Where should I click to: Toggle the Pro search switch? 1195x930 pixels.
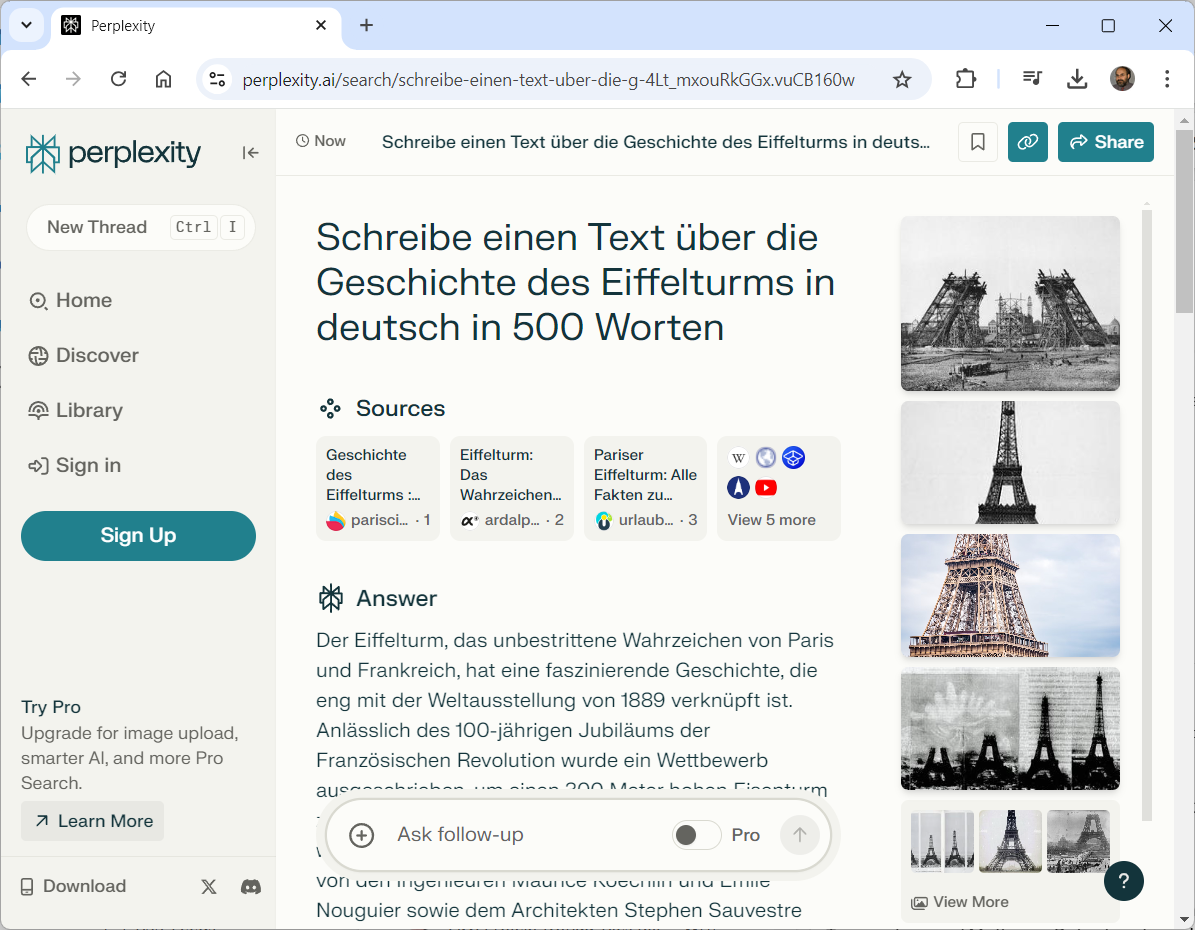(x=696, y=835)
